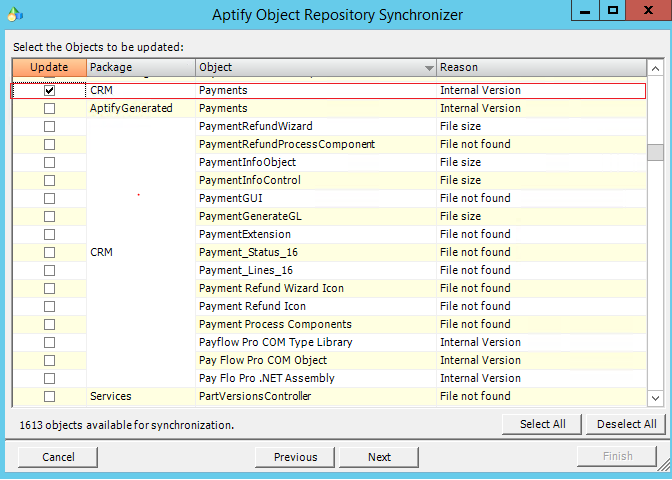The height and width of the screenshot is (480, 672).
Task: Check the Payment_Lines_16 checkbox
Action: (49, 270)
